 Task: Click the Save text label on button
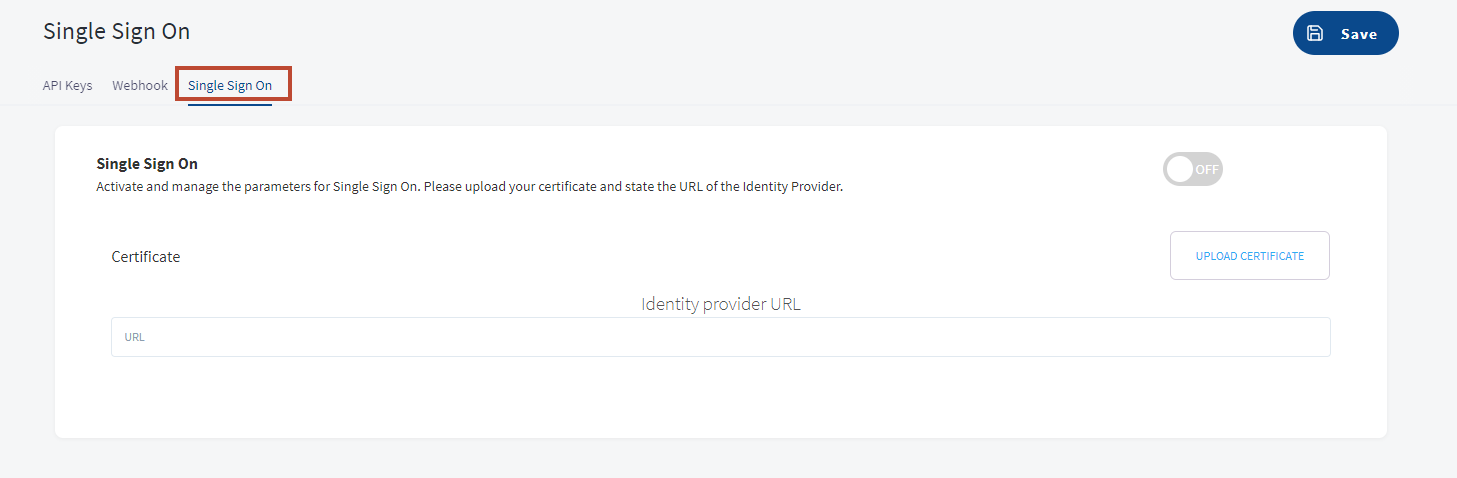(1359, 34)
